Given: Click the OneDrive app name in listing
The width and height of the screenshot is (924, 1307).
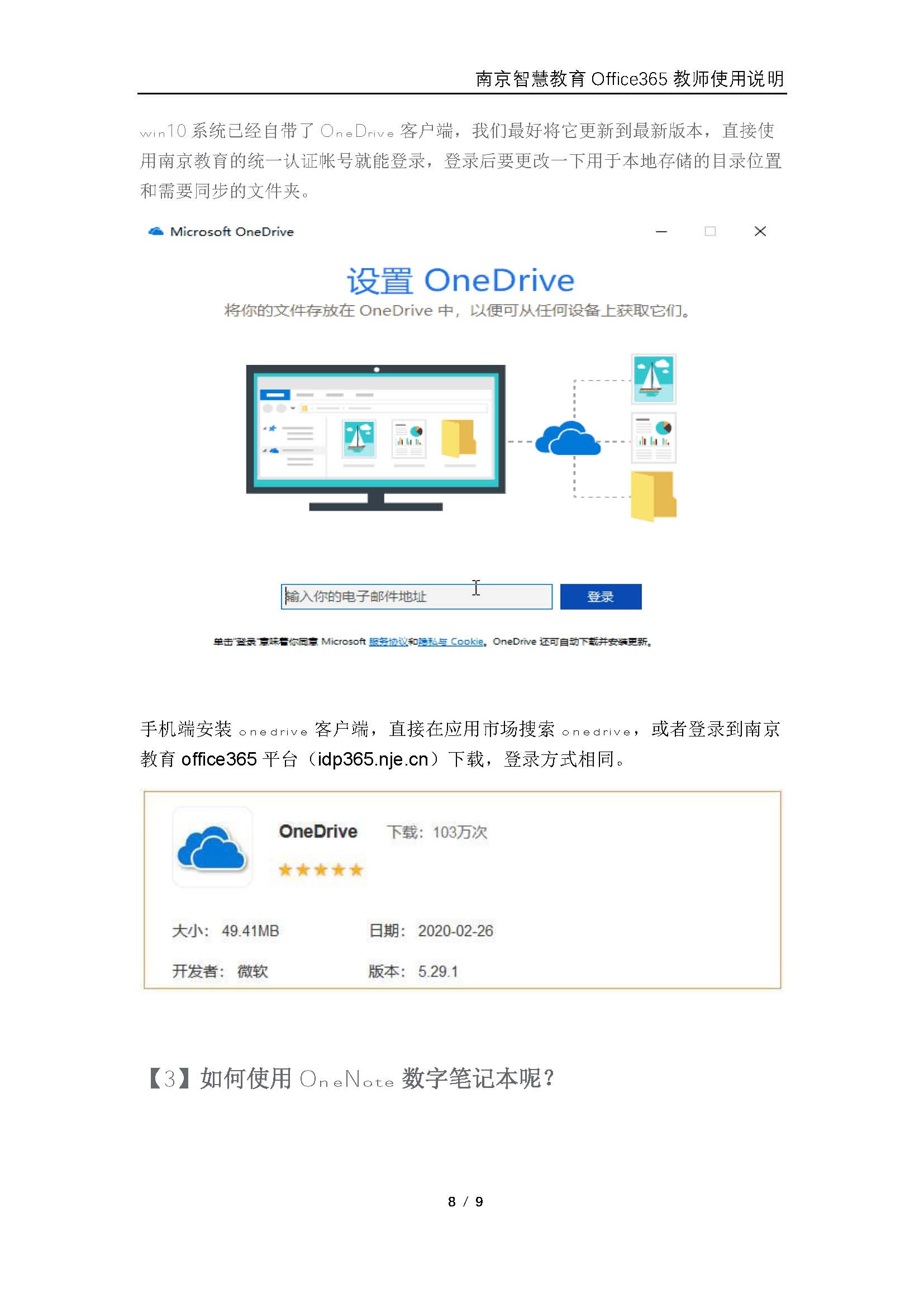Looking at the screenshot, I should click(318, 831).
